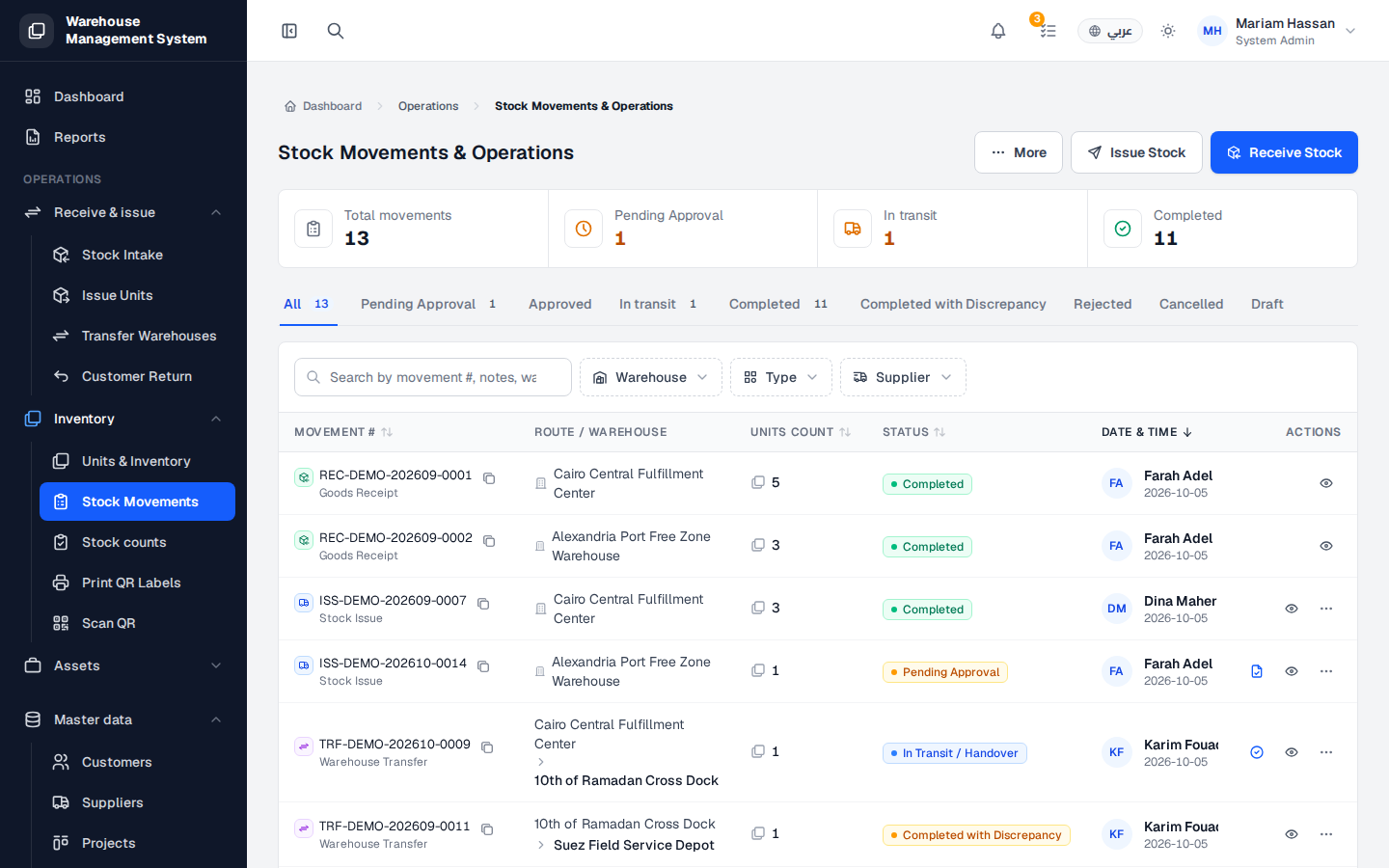The height and width of the screenshot is (868, 1389).
Task: Copy movement number TRF-DEMO-202609-0011
Action: [x=487, y=829]
